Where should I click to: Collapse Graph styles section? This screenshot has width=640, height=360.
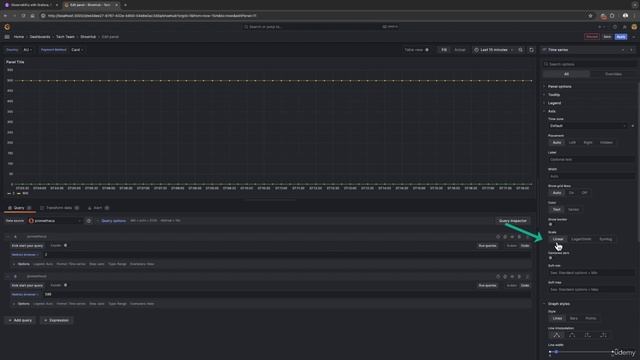558,304
